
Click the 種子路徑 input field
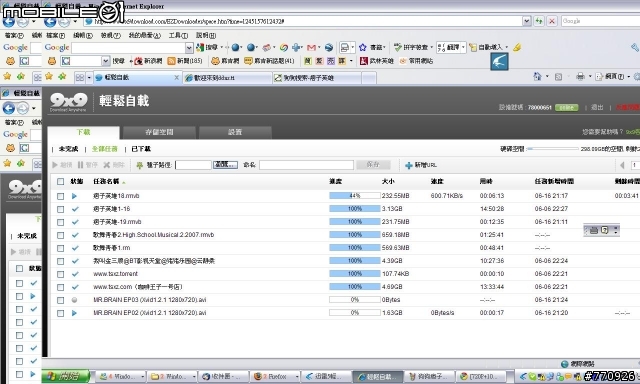click(x=193, y=165)
